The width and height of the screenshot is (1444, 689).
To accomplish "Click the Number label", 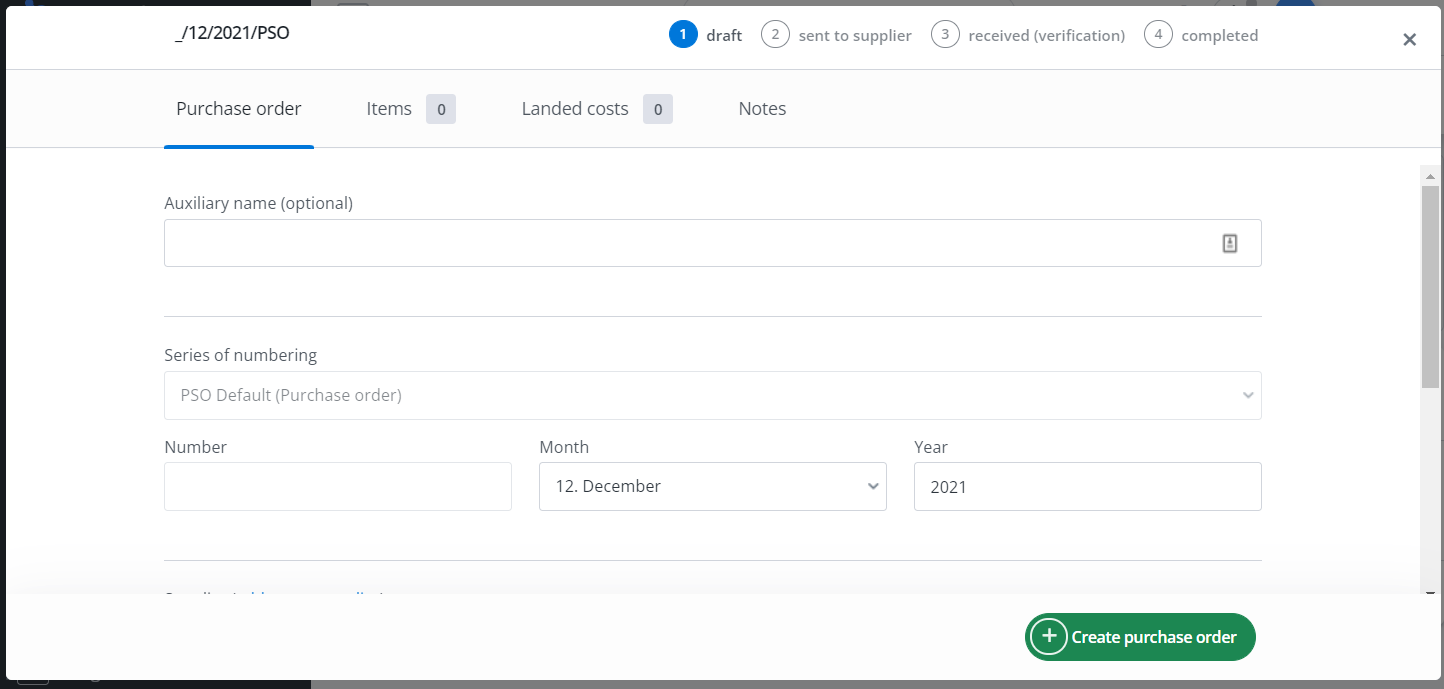I will click(x=195, y=447).
